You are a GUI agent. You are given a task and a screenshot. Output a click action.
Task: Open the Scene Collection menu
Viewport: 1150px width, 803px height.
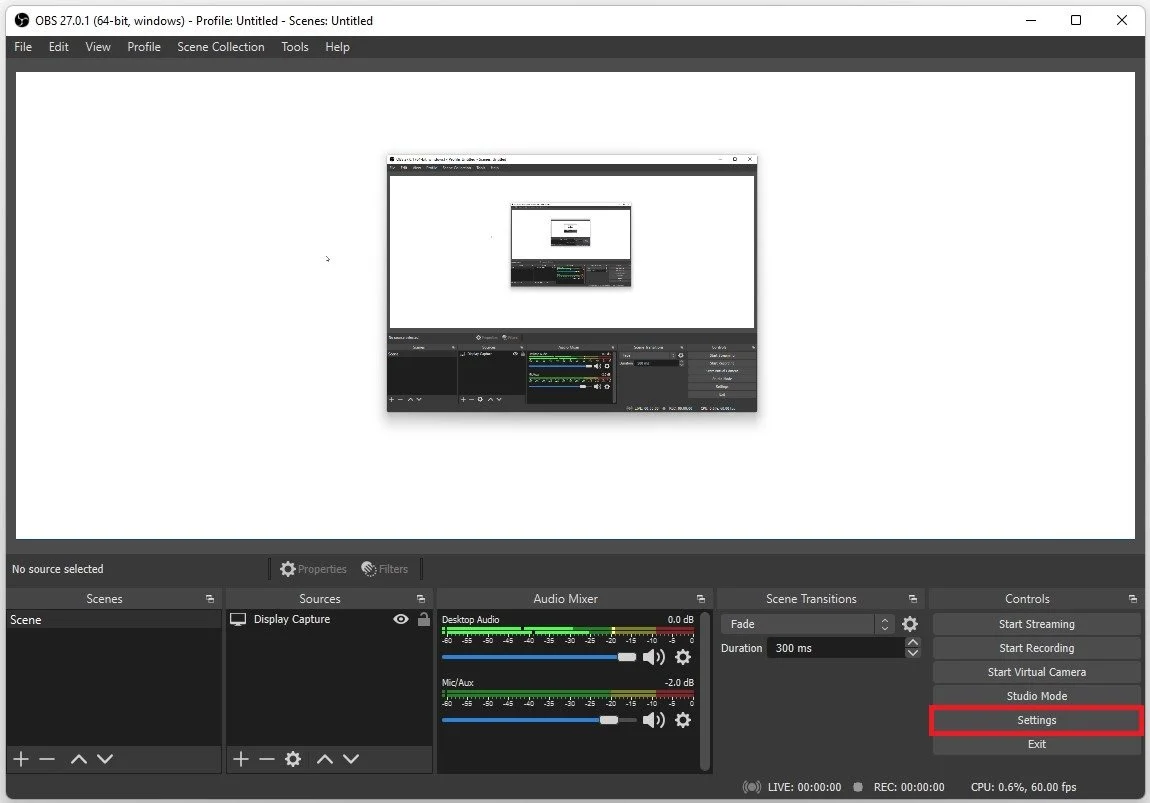220,46
